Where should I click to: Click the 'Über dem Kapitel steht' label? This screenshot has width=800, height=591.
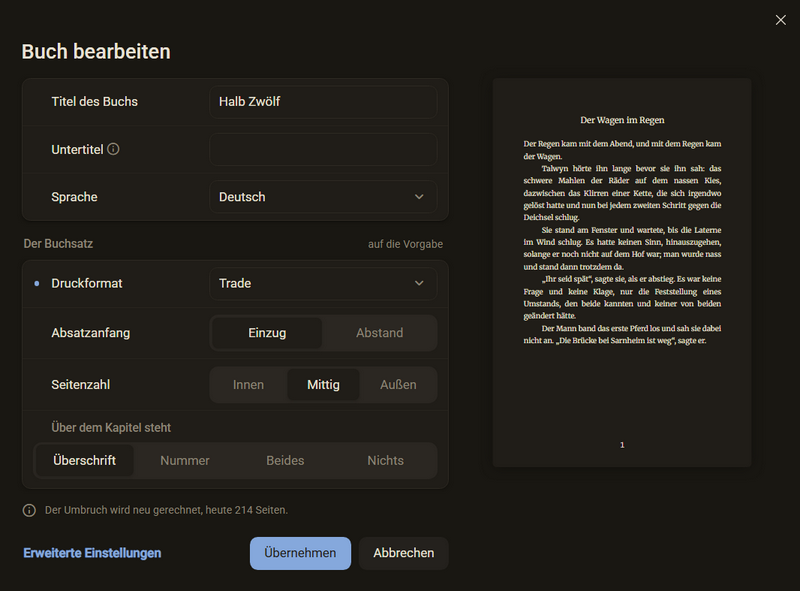(111, 428)
